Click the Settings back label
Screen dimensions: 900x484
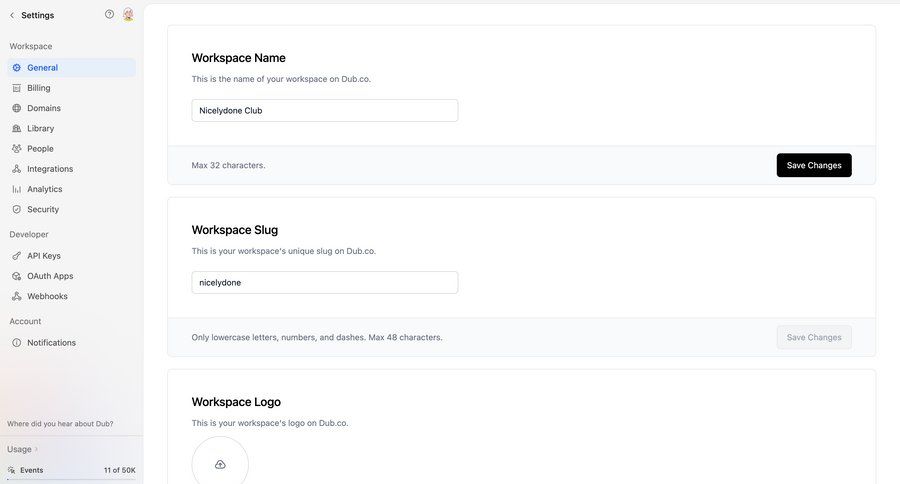38,16
